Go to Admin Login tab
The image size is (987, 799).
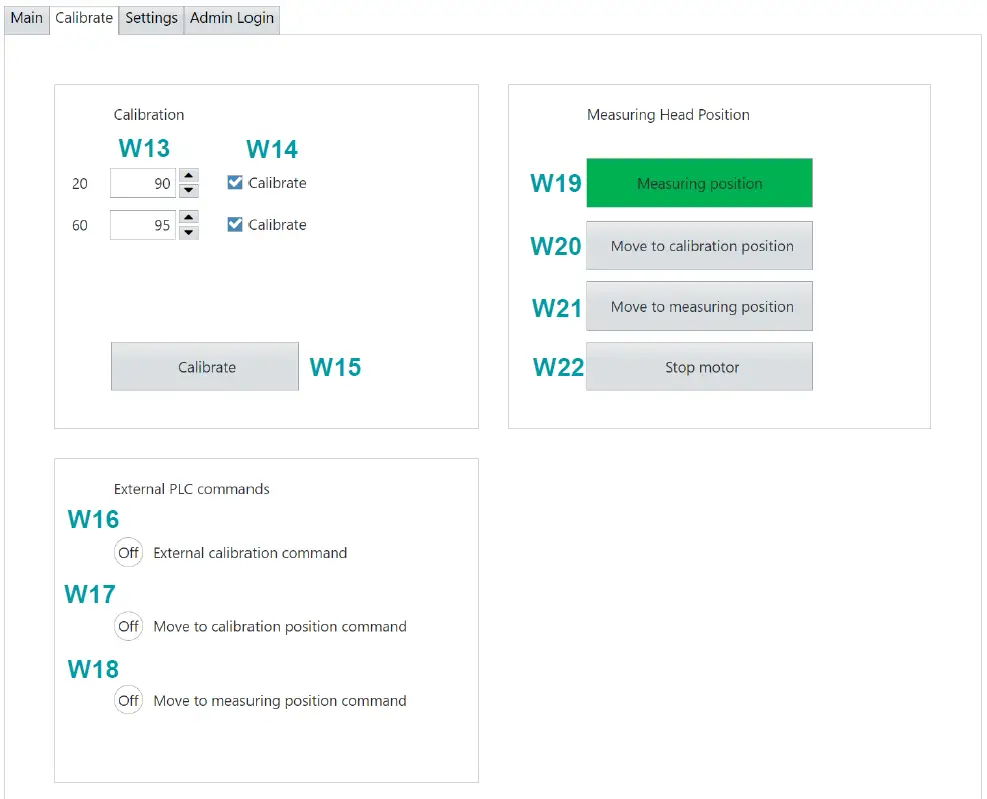tap(232, 18)
